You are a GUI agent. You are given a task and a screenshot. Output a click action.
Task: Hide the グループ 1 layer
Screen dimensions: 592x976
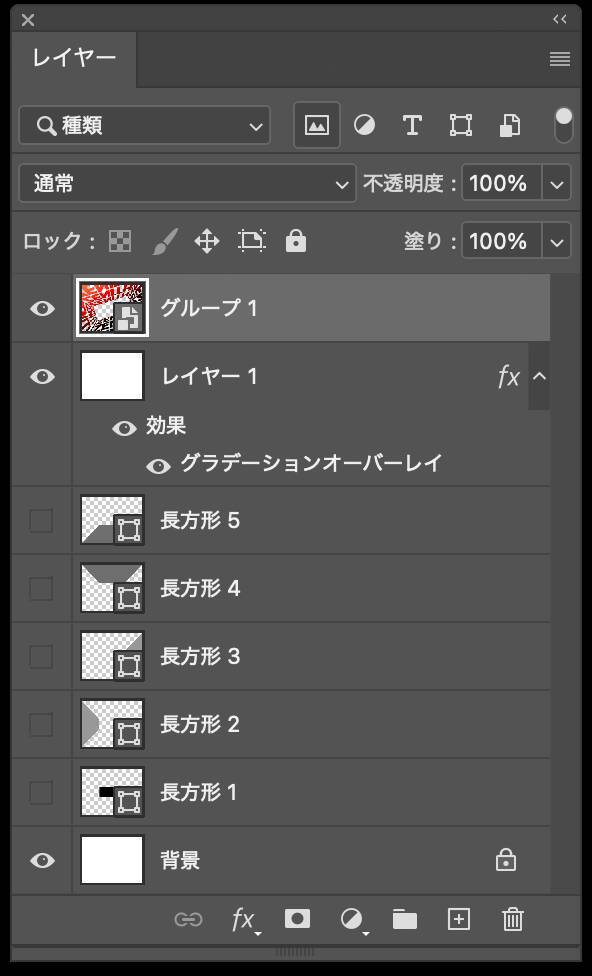(42, 308)
